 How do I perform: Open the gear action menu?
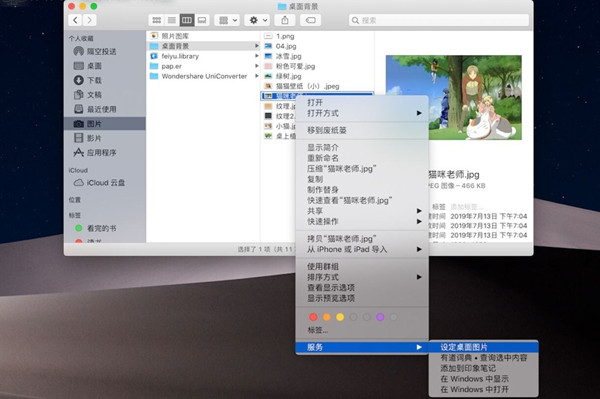pos(258,20)
